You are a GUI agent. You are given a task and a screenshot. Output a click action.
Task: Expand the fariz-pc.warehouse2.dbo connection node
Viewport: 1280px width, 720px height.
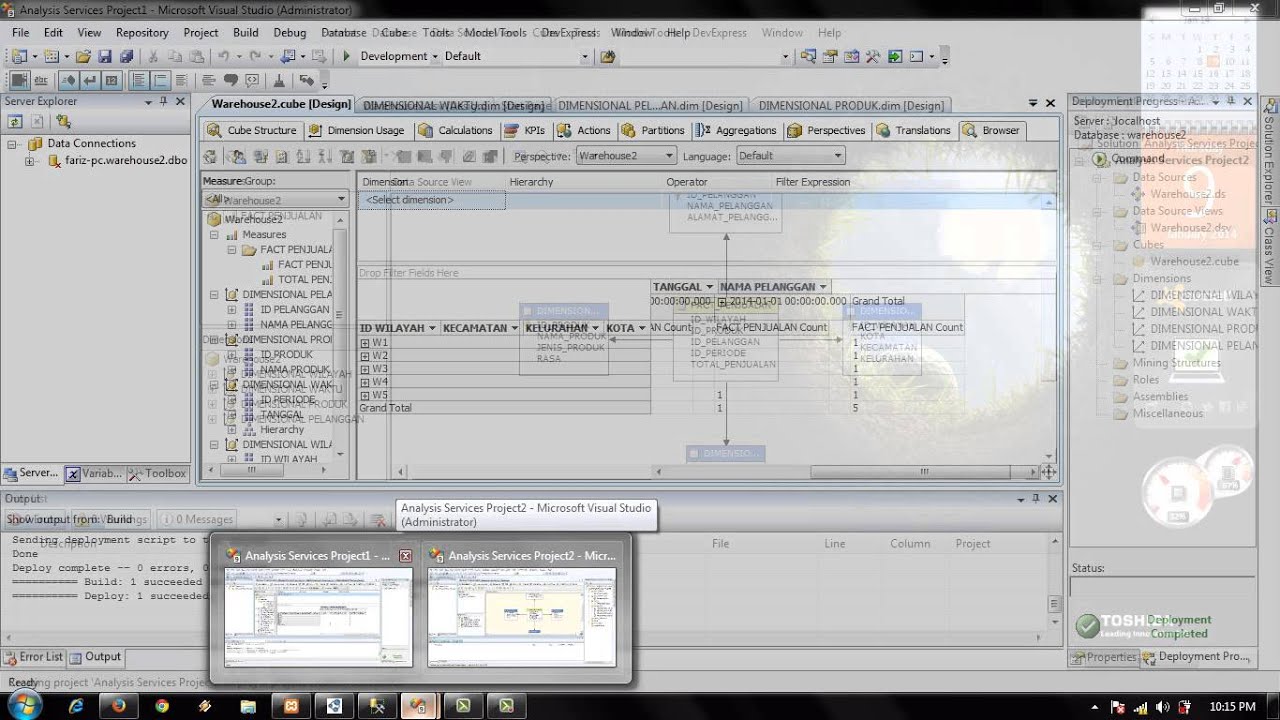30,160
